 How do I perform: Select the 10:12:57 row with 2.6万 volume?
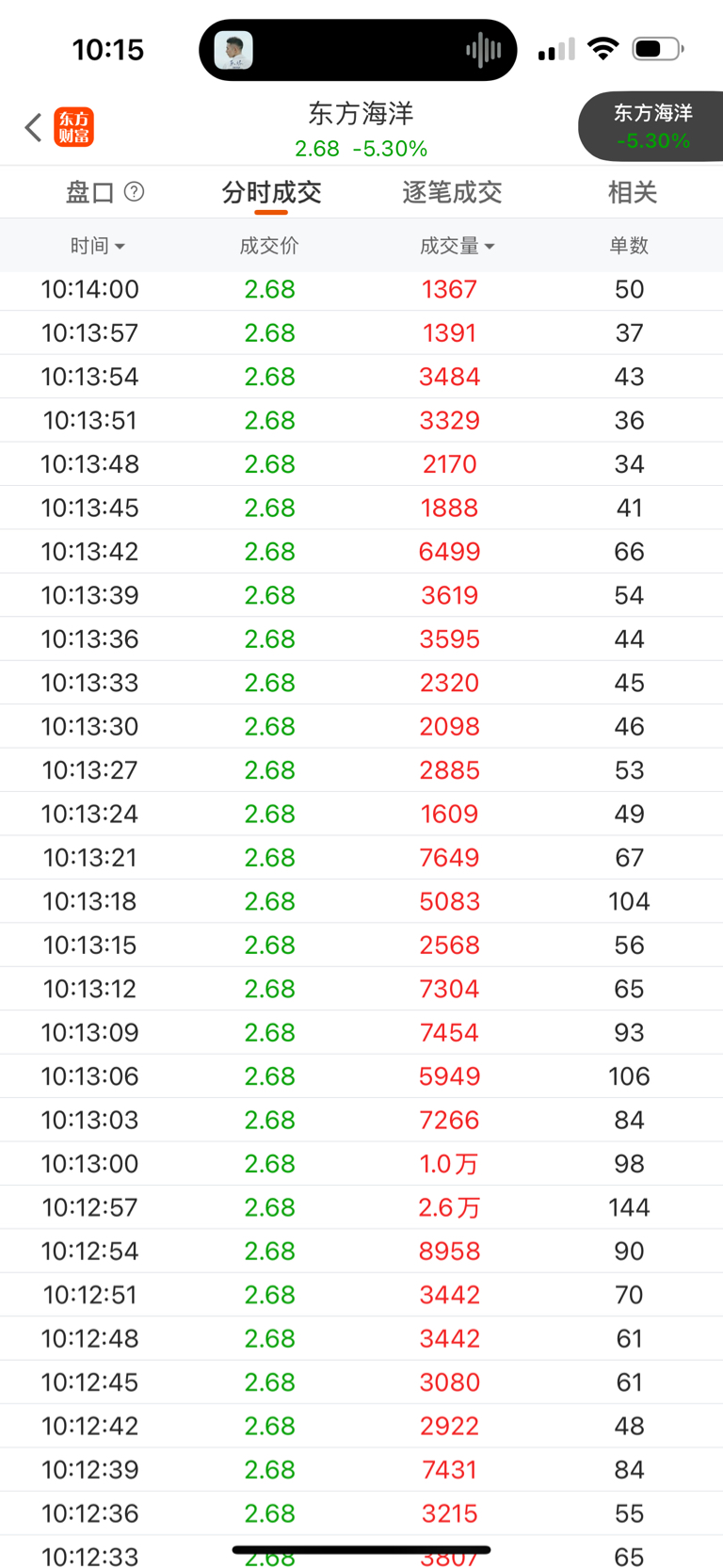pyautogui.click(x=361, y=1207)
